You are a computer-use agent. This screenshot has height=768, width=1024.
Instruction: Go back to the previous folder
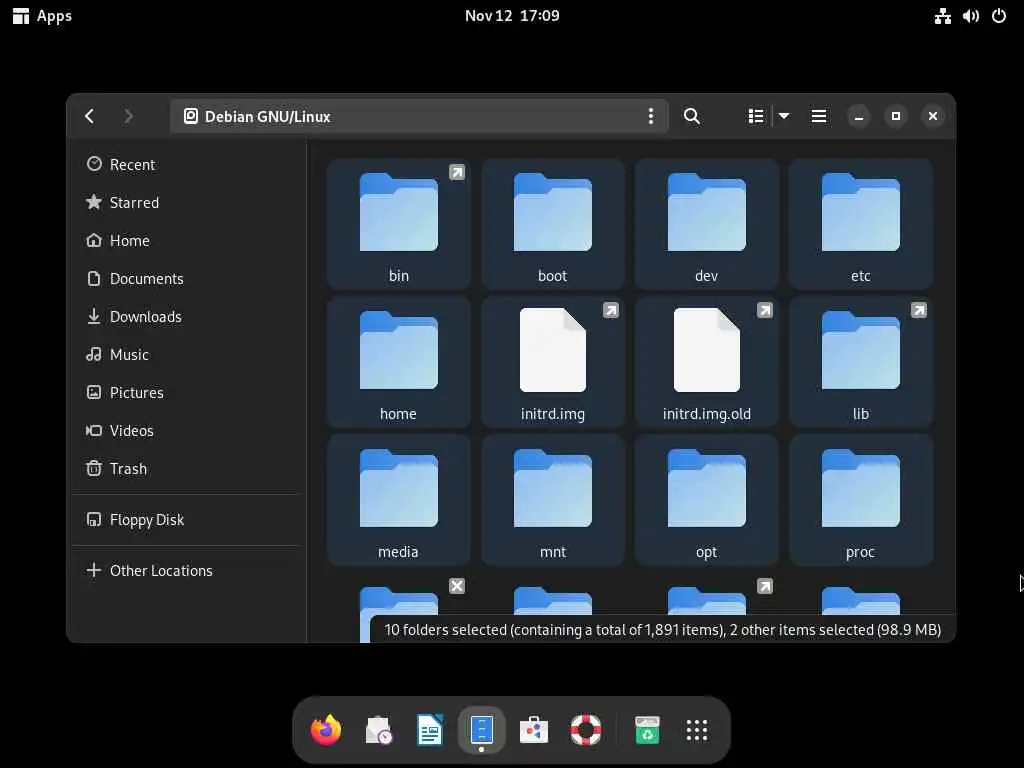[89, 116]
